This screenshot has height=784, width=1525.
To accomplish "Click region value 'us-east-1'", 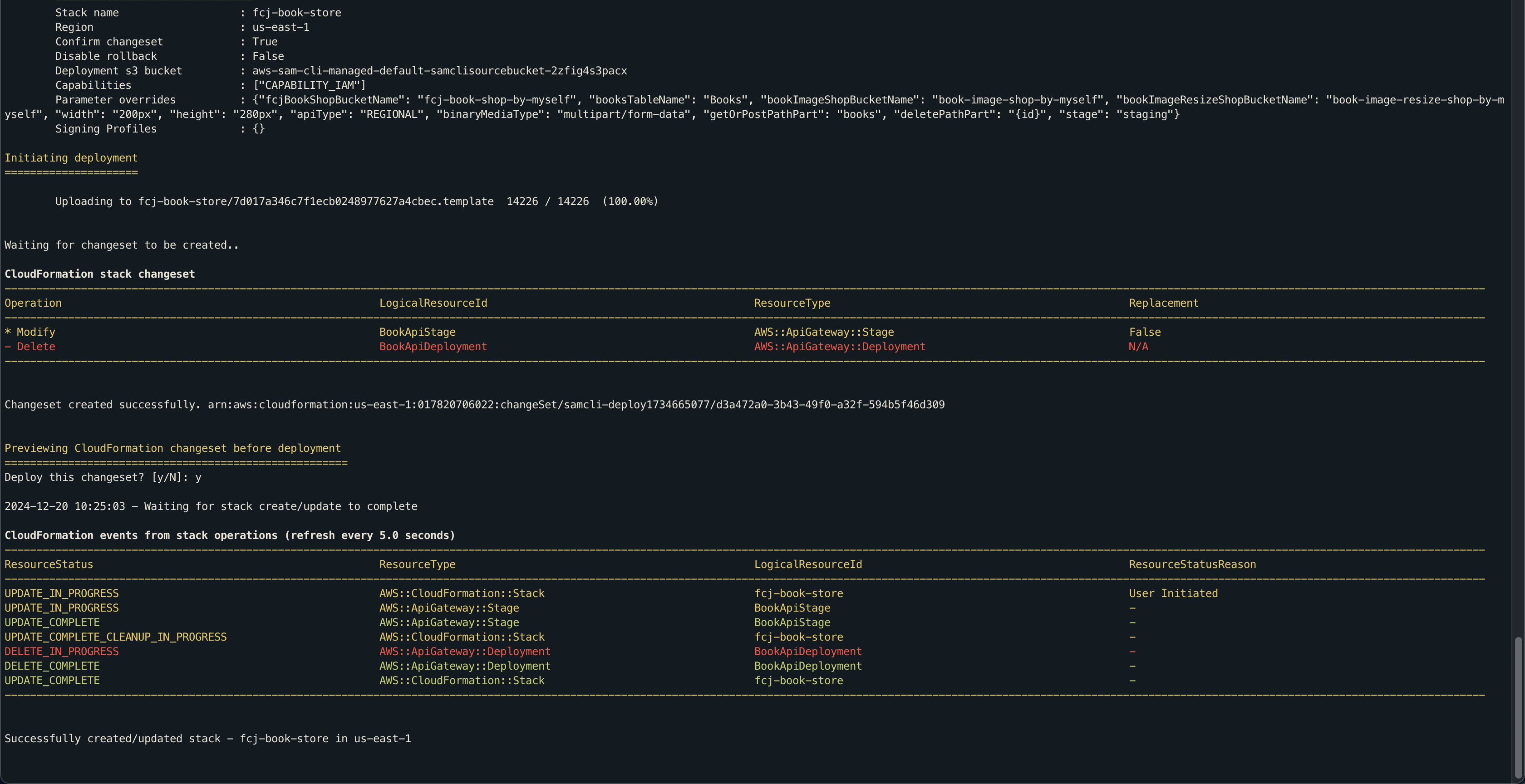I will pos(280,27).
